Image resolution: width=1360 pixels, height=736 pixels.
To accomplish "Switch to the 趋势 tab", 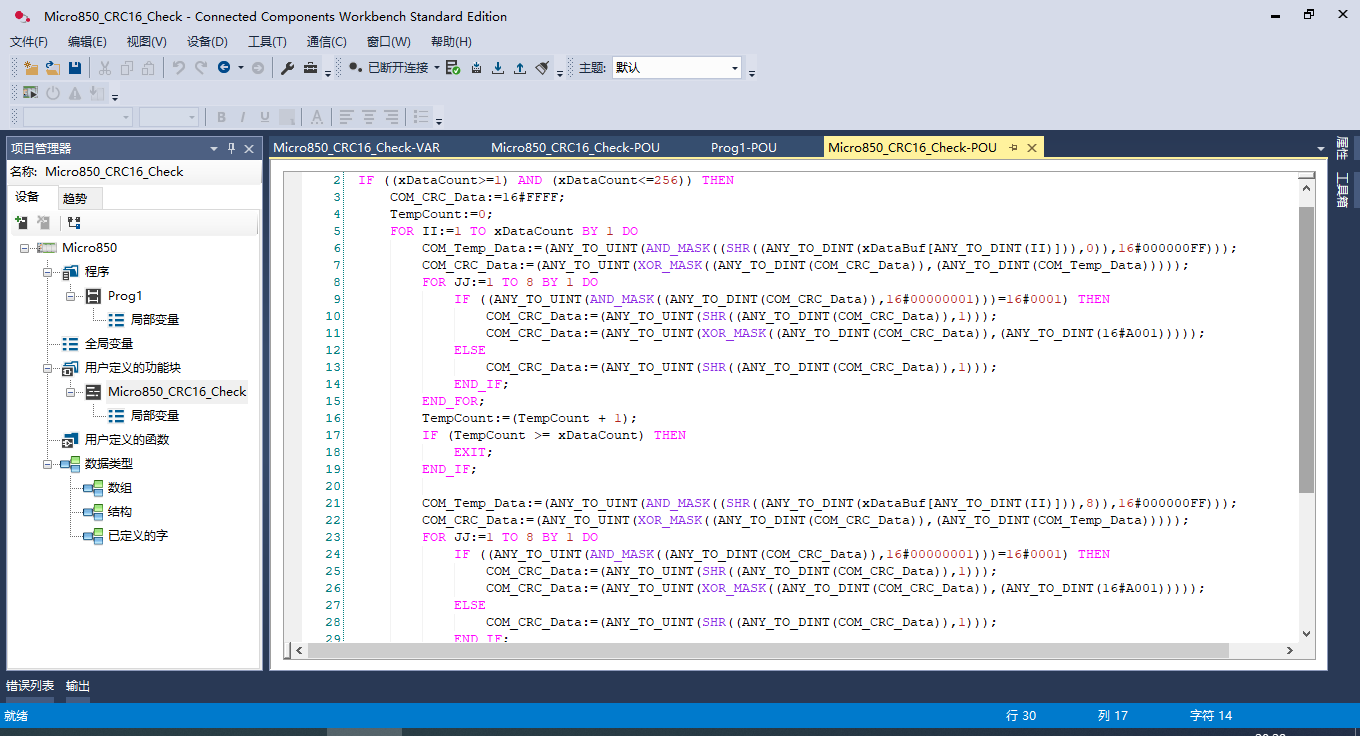I will [75, 198].
